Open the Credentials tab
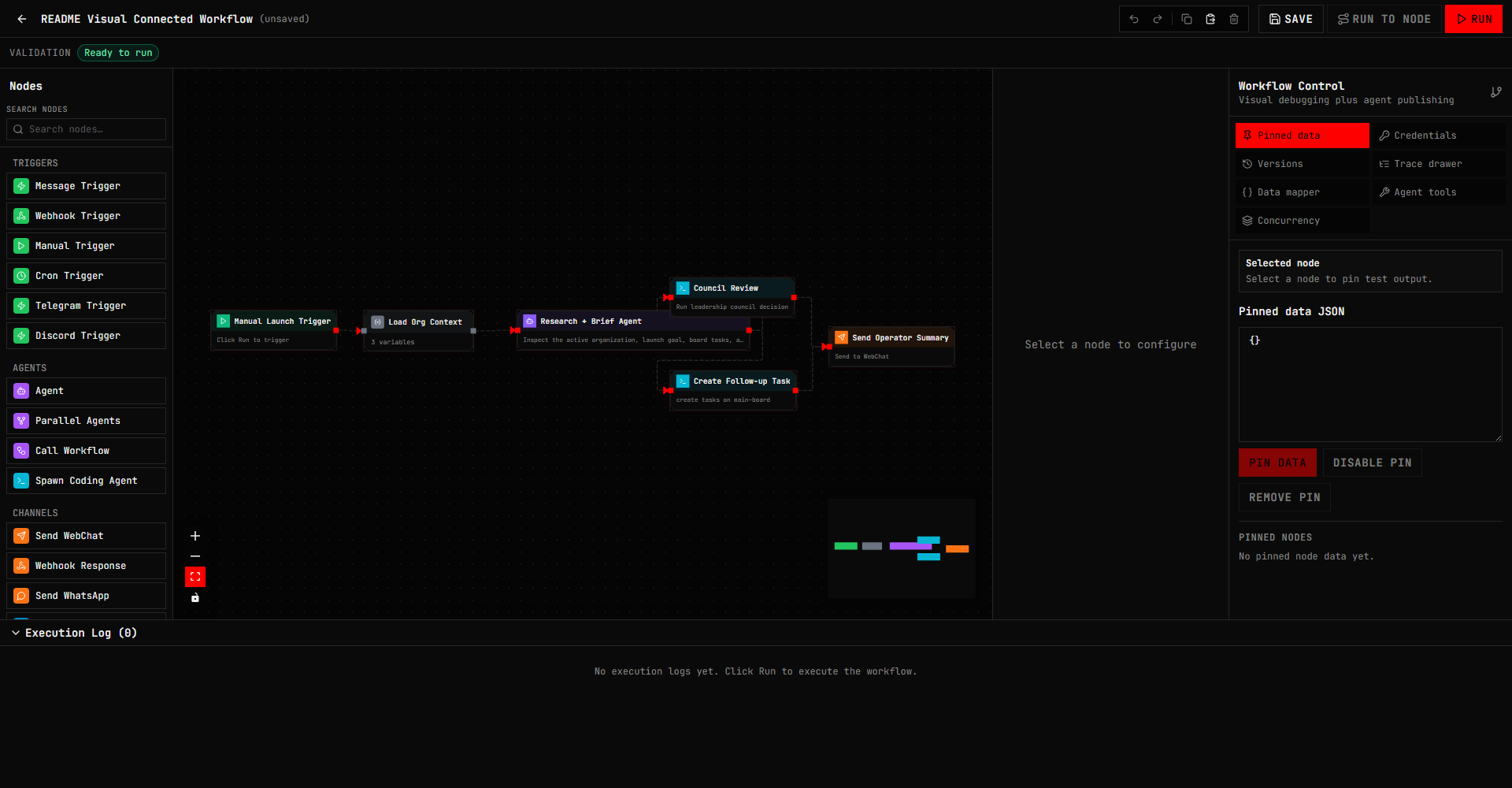The image size is (1512, 788). pyautogui.click(x=1439, y=136)
